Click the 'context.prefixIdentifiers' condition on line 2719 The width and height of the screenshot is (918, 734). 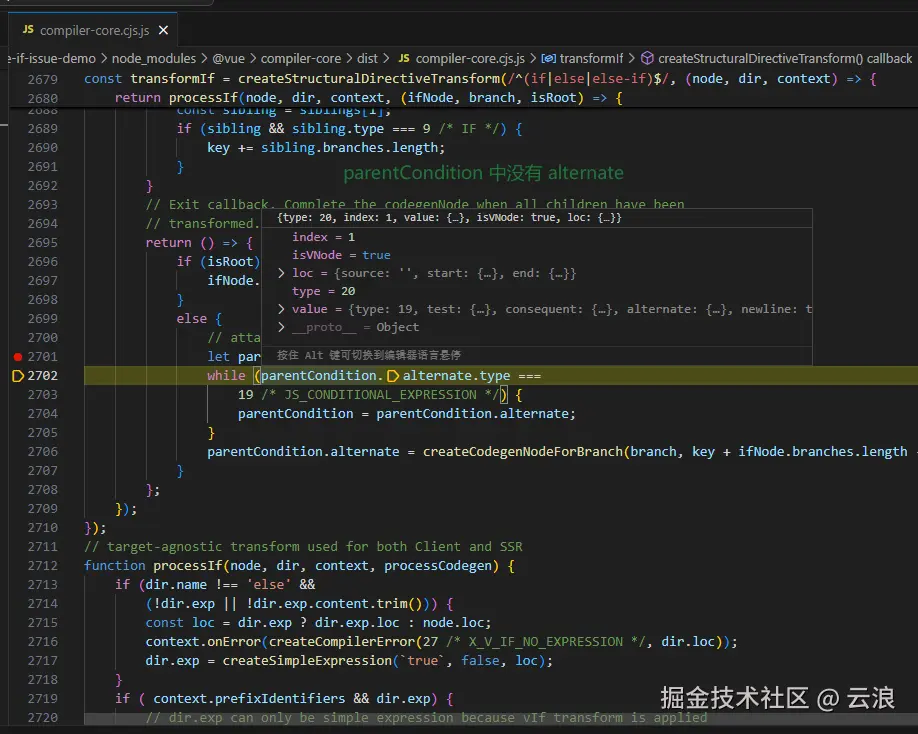point(249,698)
